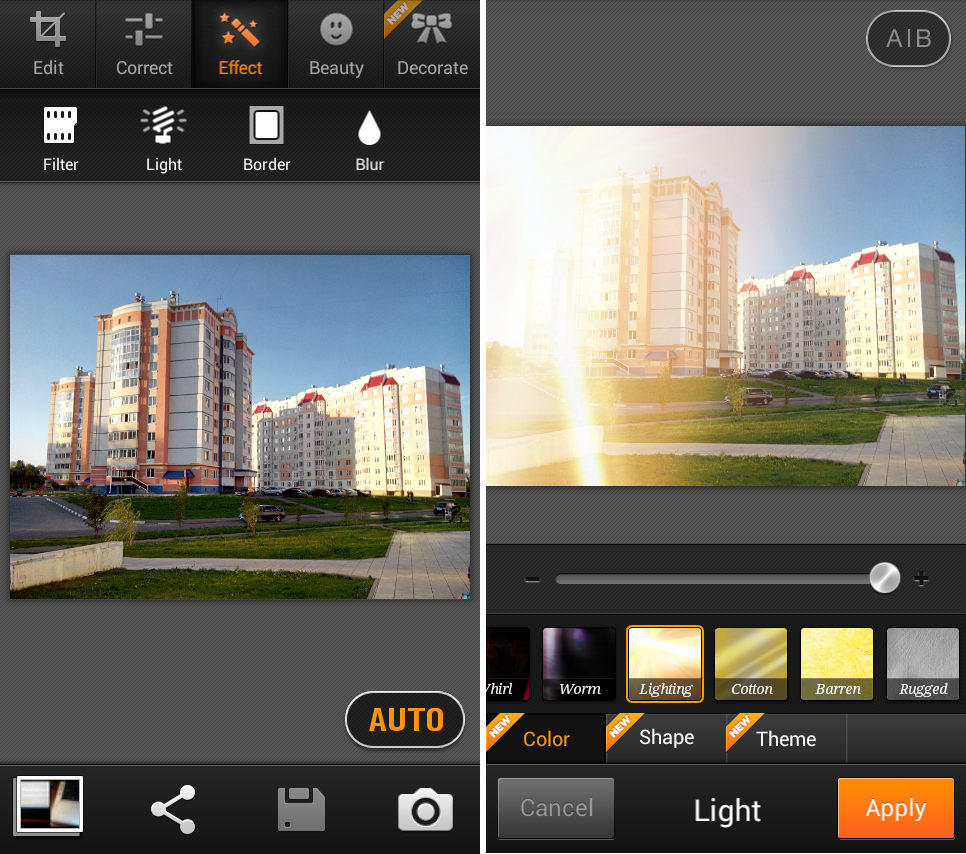This screenshot has width=966, height=854.
Task: Switch to the Edit tab
Action: coord(48,44)
